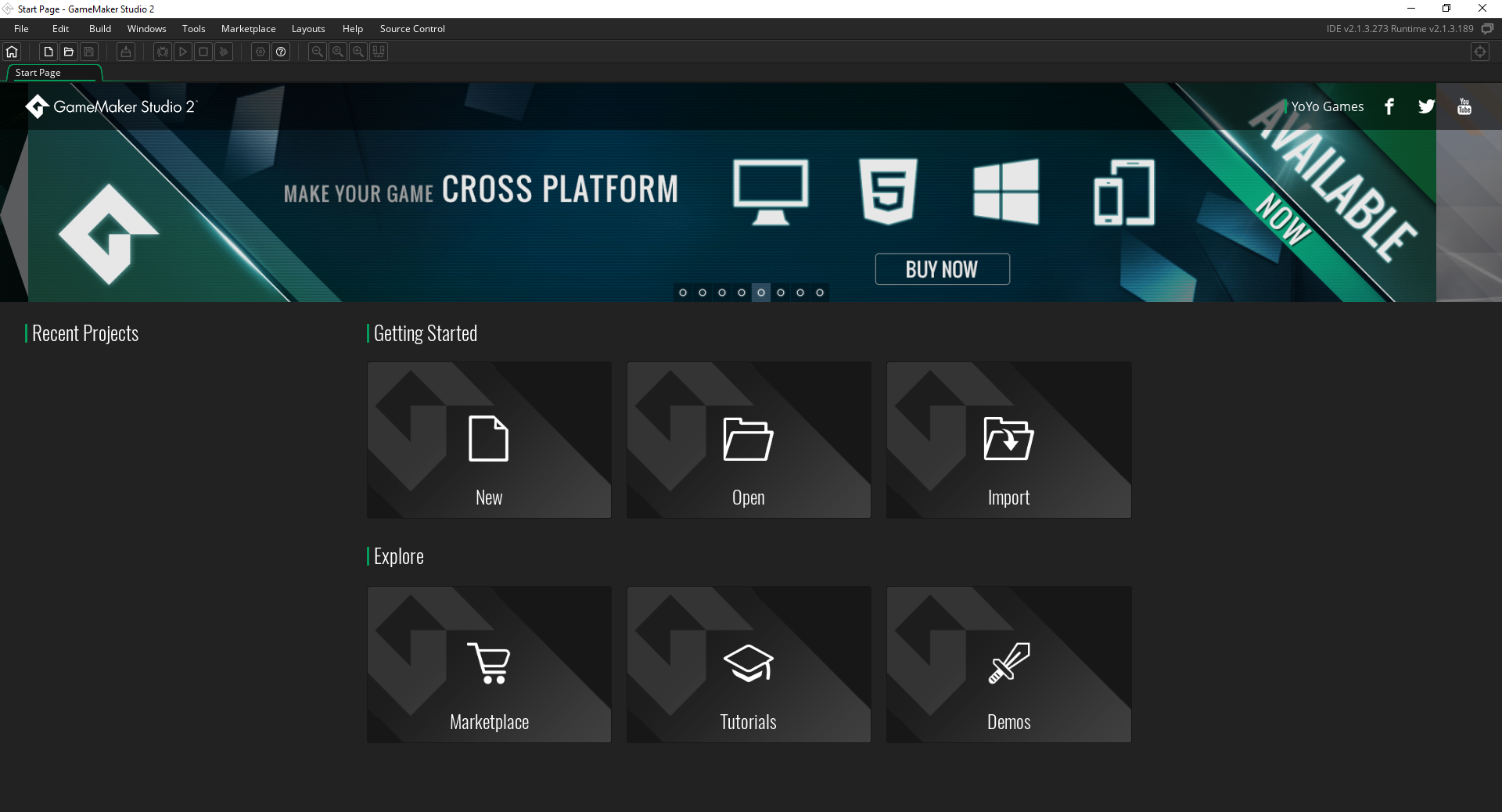The width and height of the screenshot is (1502, 812).
Task: Clean the project with broom icon
Action: [x=224, y=52]
